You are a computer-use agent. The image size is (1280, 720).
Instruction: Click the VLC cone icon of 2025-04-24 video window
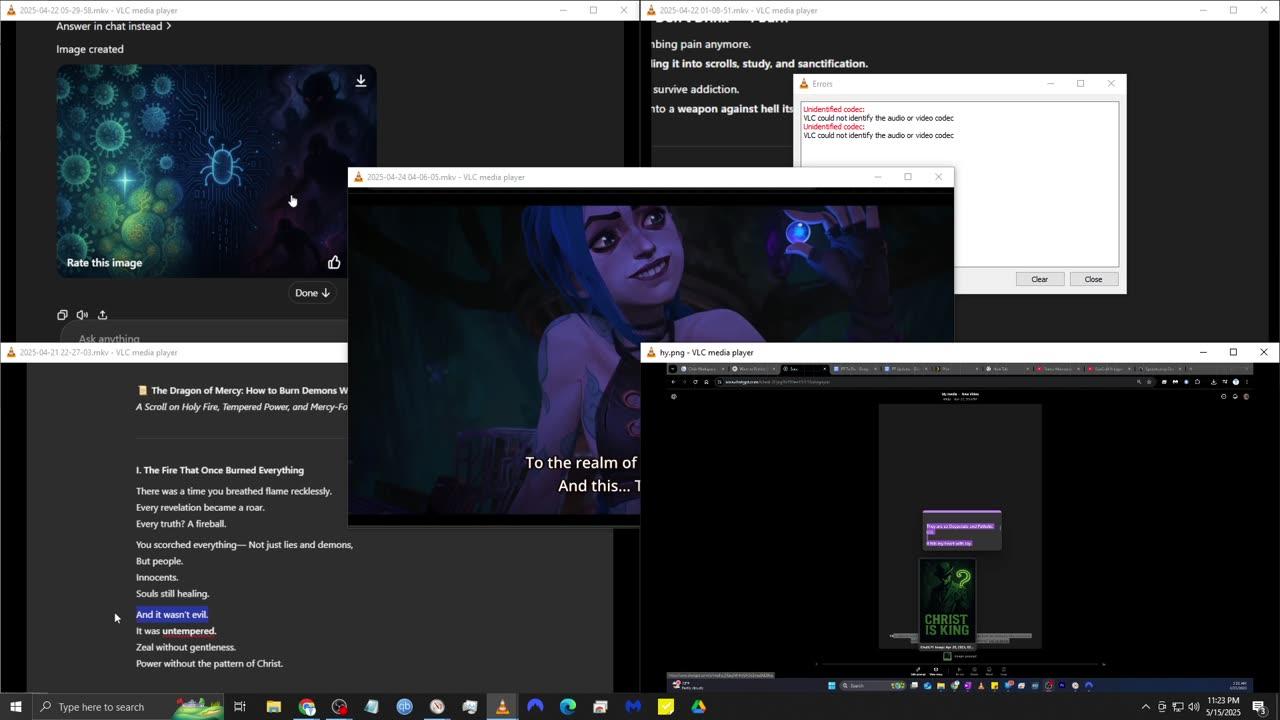tap(358, 177)
